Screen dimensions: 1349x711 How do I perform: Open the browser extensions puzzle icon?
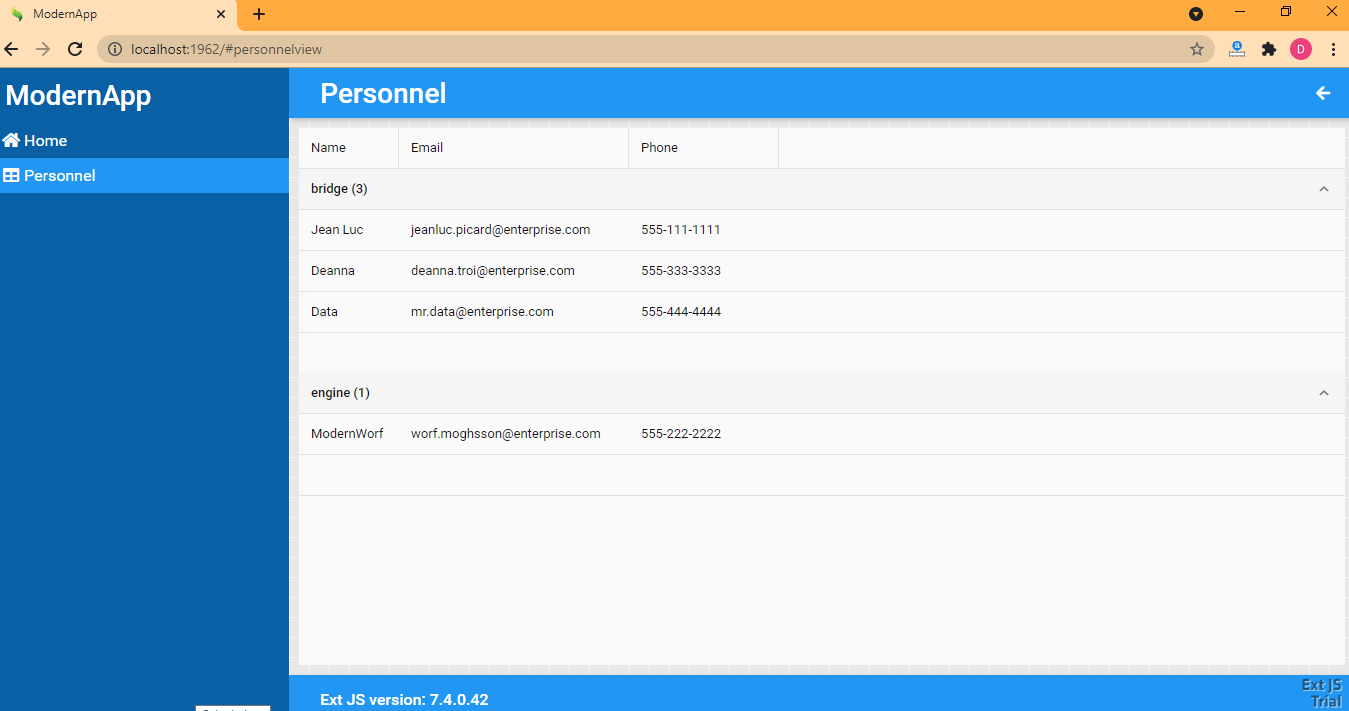pos(1269,49)
